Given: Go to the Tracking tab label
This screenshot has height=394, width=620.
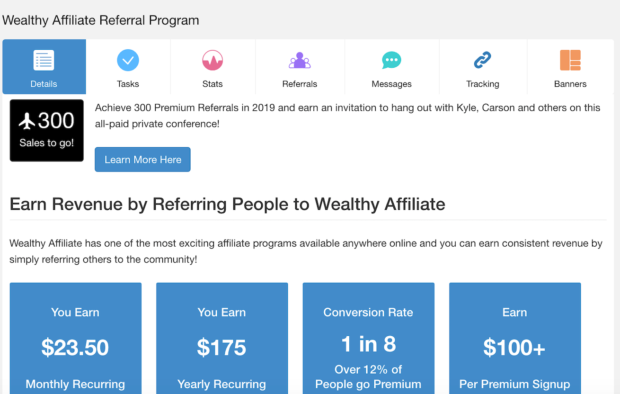Looking at the screenshot, I should point(482,84).
